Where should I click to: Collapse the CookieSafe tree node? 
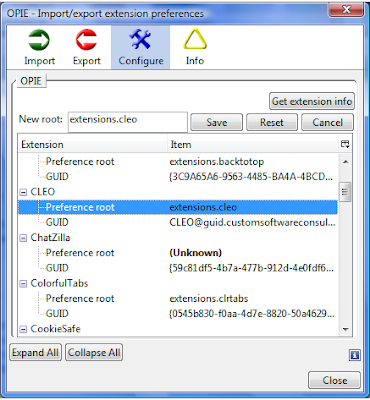click(23, 329)
